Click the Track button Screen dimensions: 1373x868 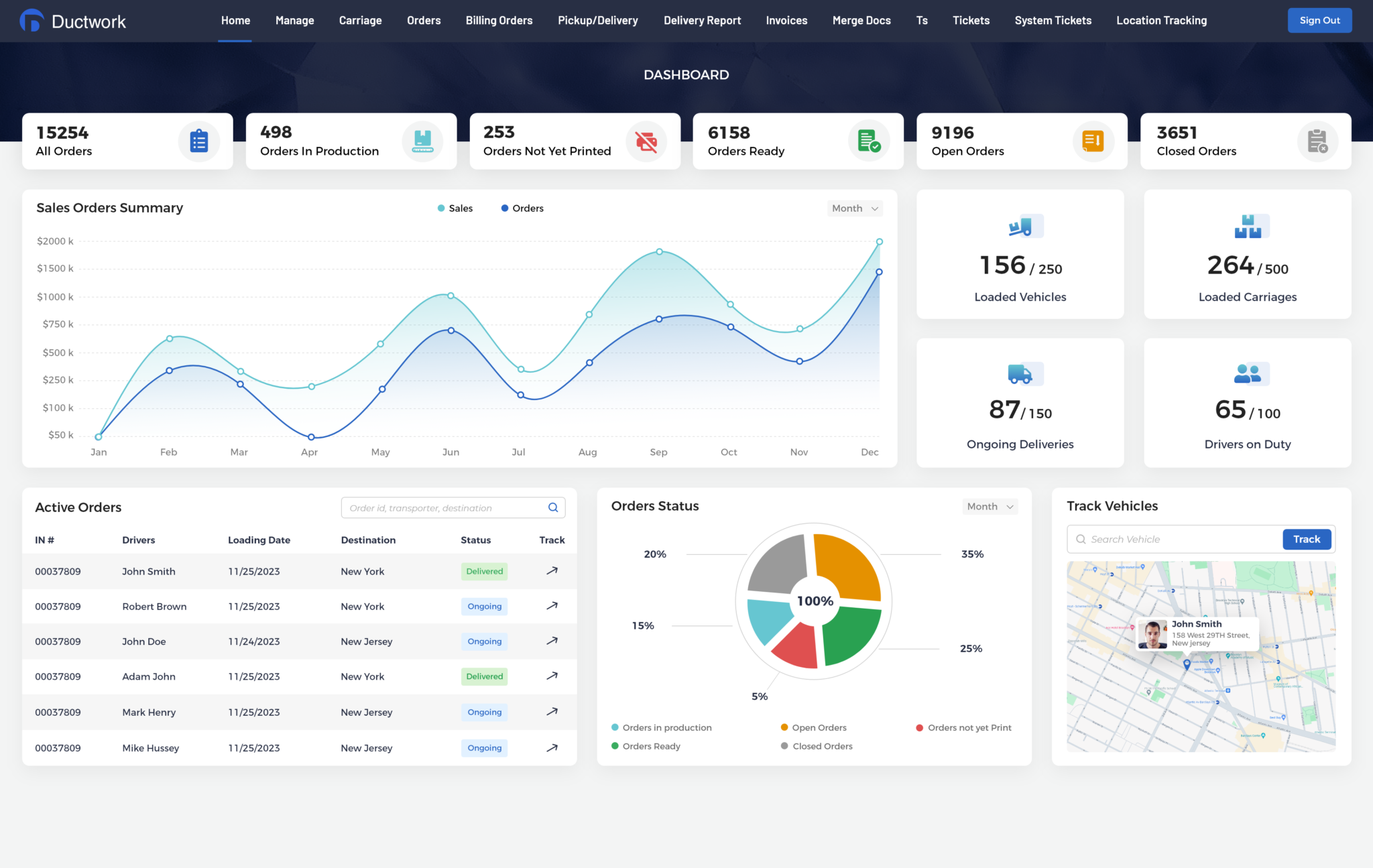1307,540
